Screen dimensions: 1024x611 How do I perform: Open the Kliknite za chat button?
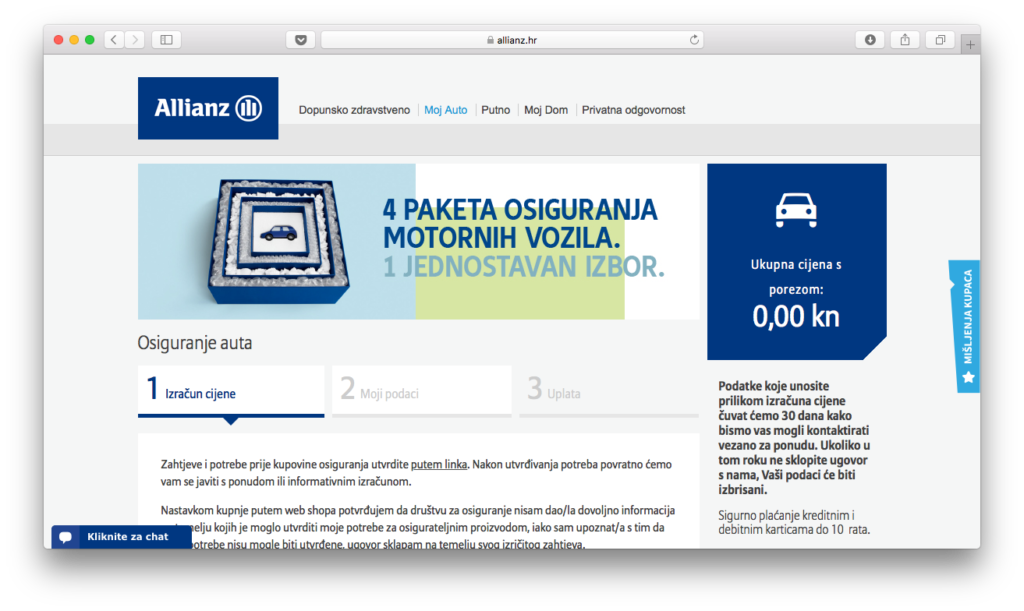click(120, 537)
